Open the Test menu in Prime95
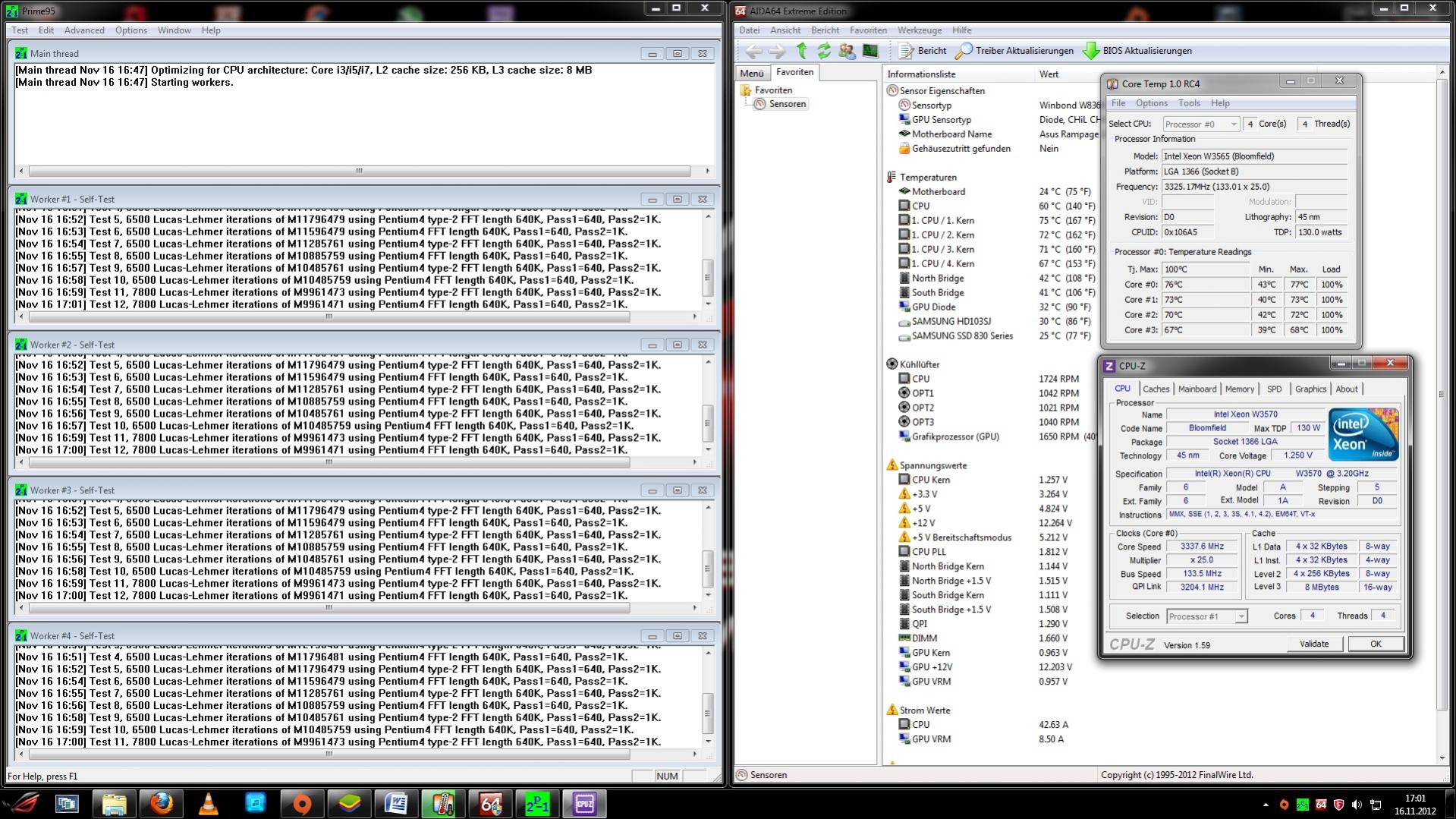 pyautogui.click(x=20, y=30)
